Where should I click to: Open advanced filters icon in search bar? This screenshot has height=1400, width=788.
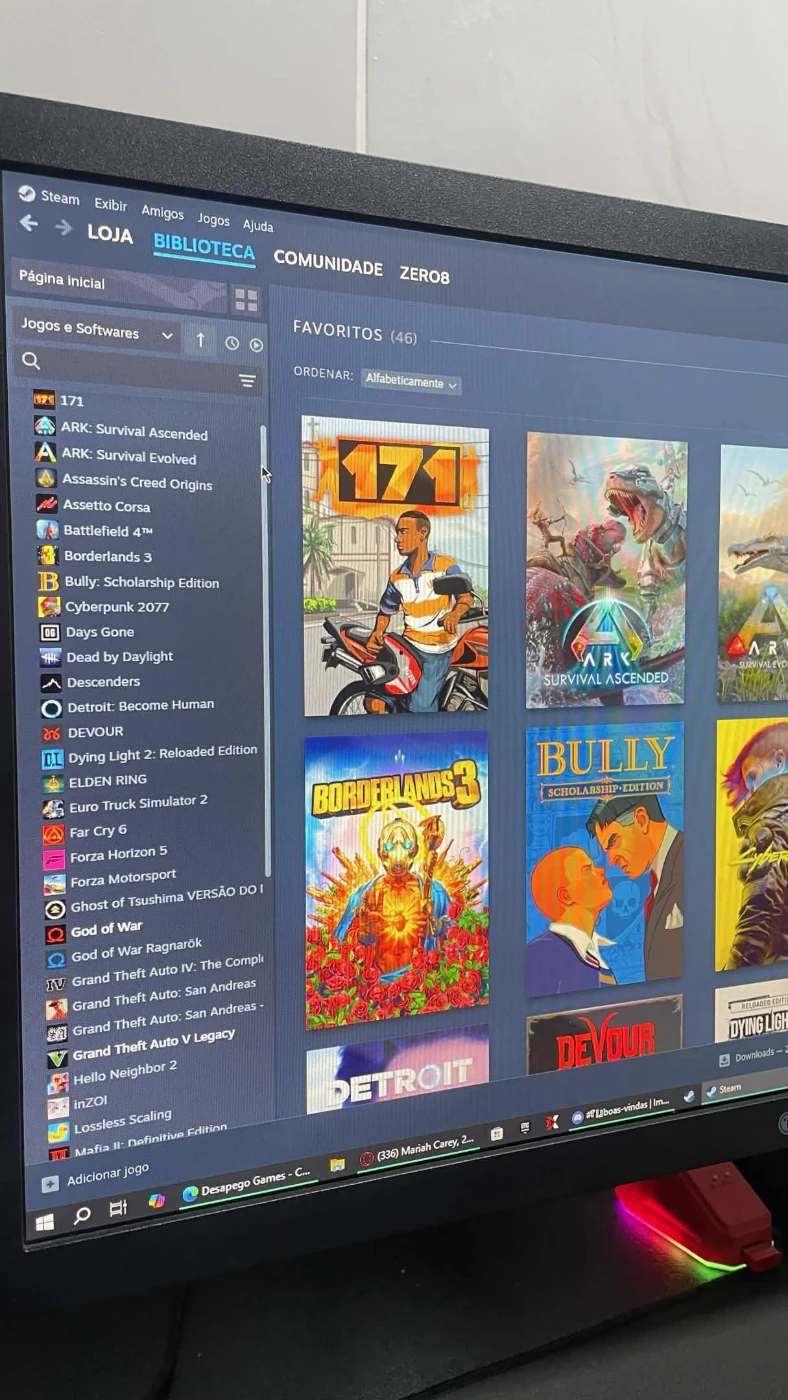[x=247, y=381]
